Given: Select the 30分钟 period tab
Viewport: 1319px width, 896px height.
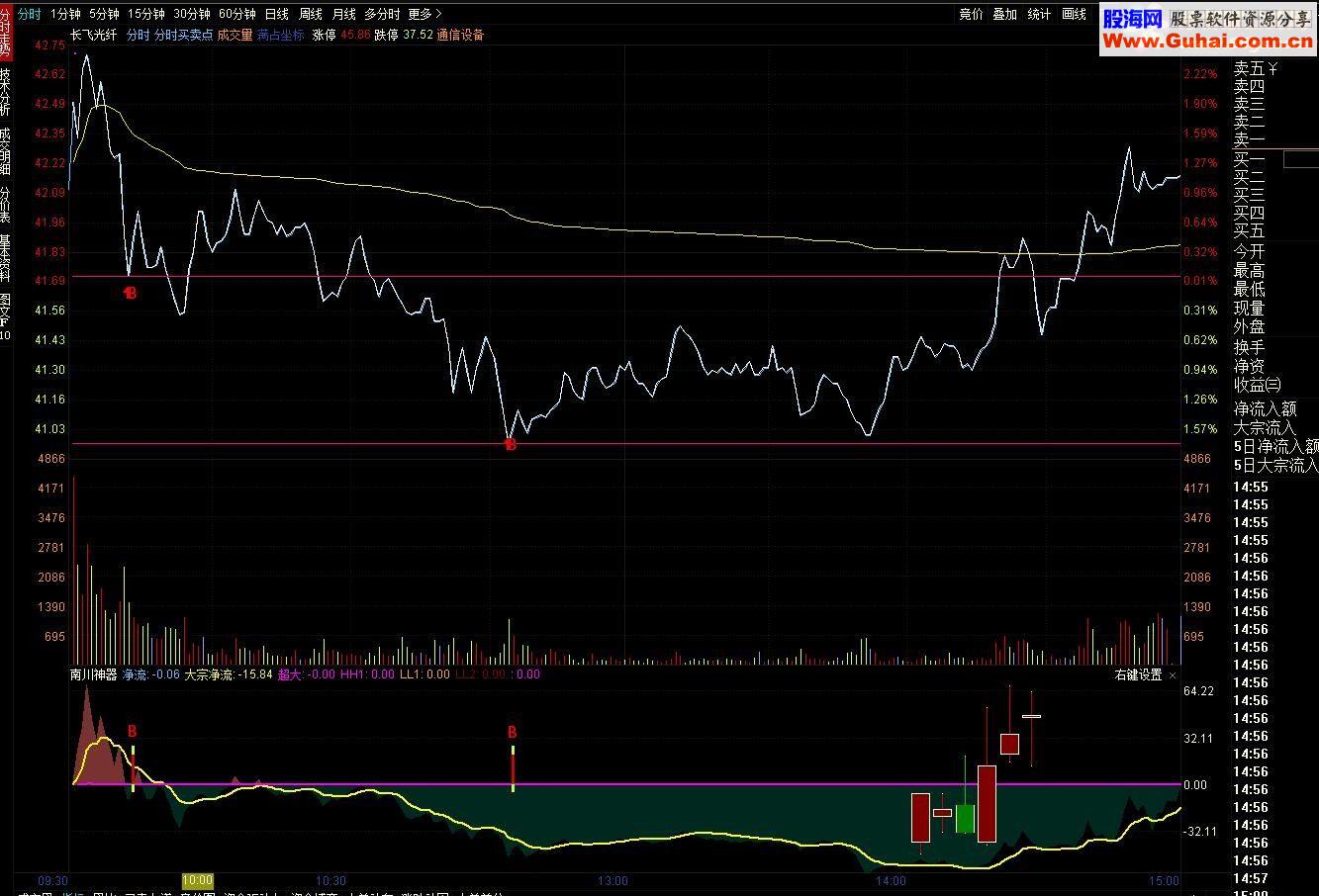Looking at the screenshot, I should [192, 14].
